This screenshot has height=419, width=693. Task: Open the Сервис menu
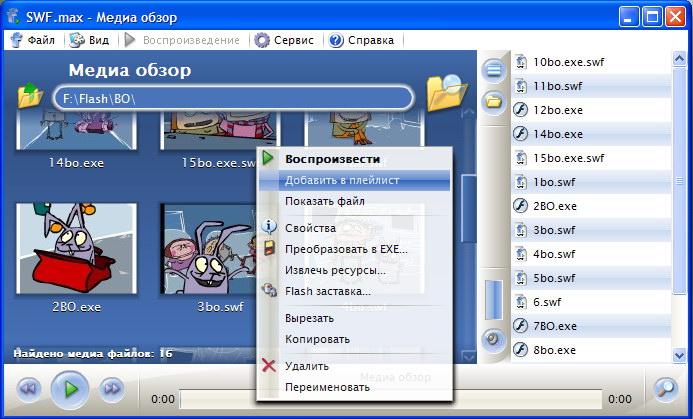click(284, 40)
